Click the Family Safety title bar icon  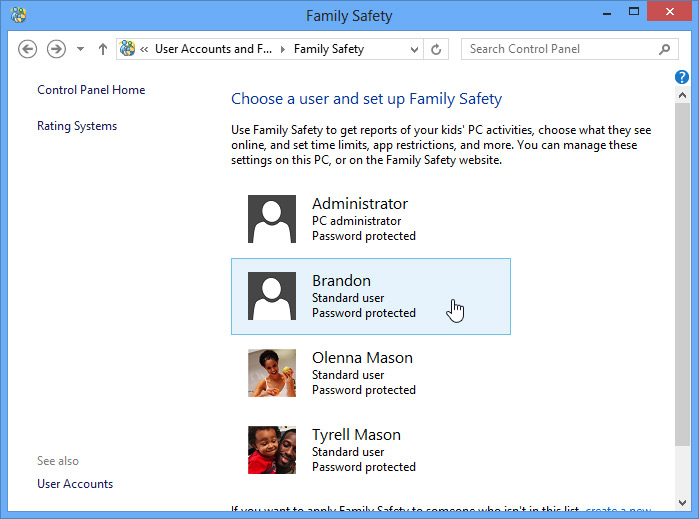pos(17,15)
